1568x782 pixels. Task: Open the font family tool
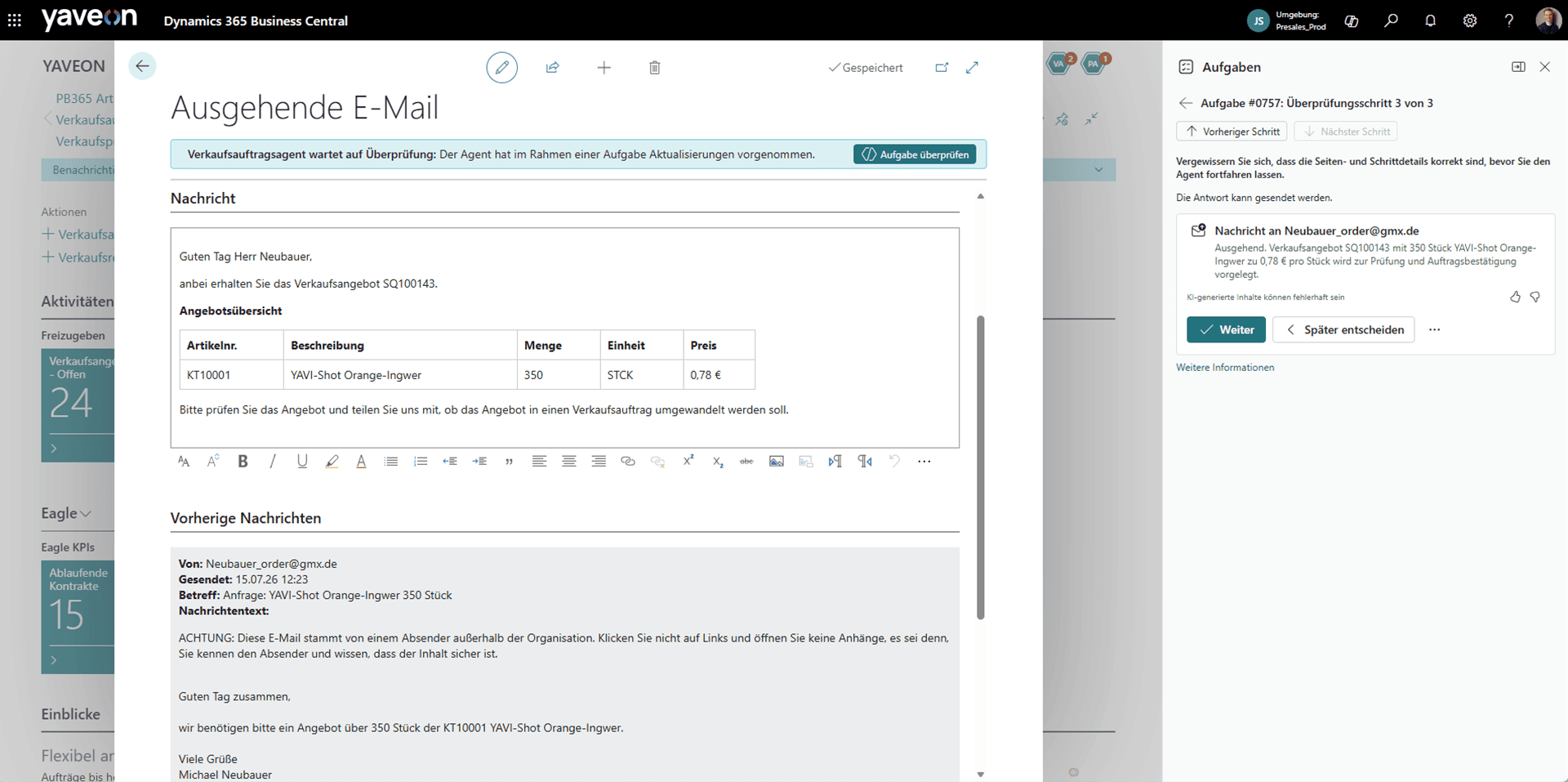(x=184, y=462)
